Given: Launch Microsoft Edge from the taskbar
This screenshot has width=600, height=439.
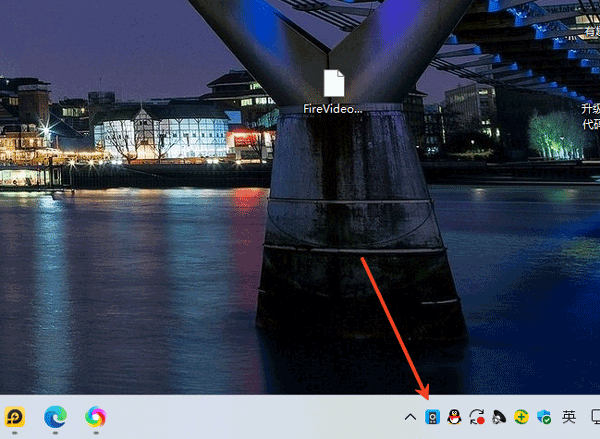Looking at the screenshot, I should (x=55, y=416).
